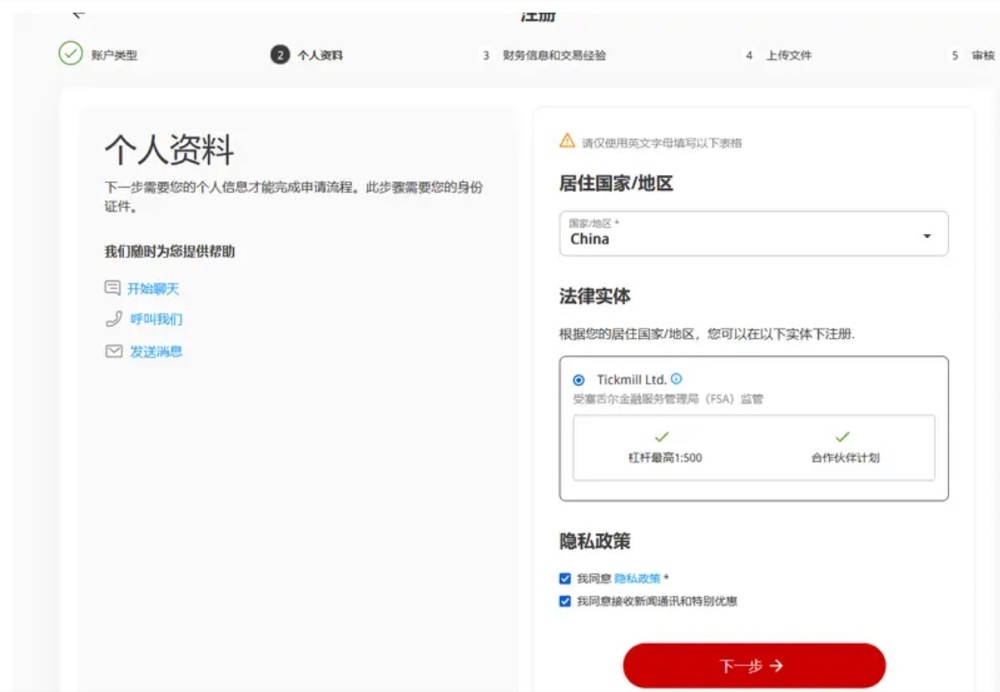Viewport: 1000px width, 692px height.
Task: Click the step 3 number
Action: pos(486,55)
